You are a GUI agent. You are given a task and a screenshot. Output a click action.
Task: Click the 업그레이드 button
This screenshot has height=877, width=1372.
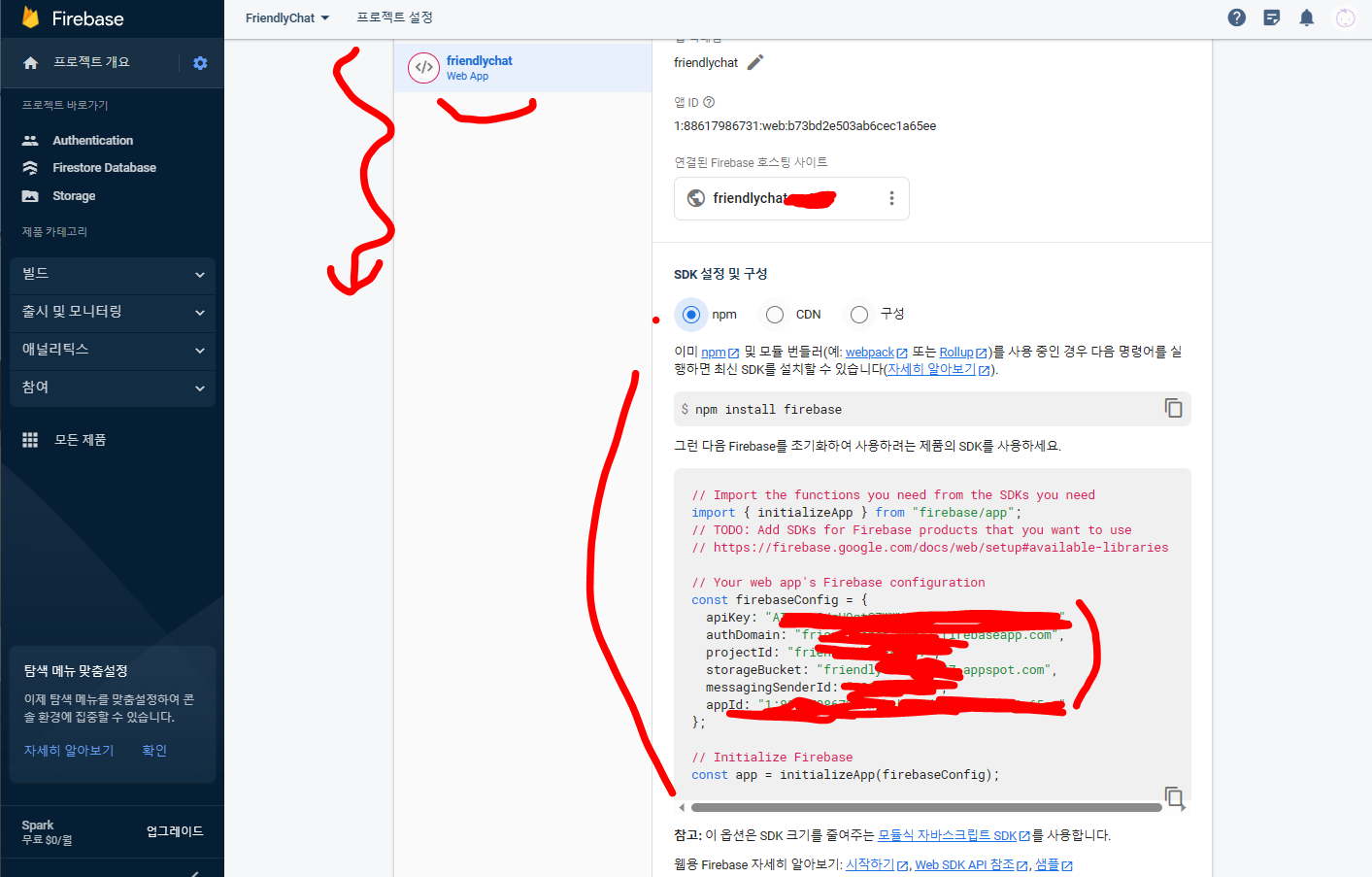pos(175,831)
